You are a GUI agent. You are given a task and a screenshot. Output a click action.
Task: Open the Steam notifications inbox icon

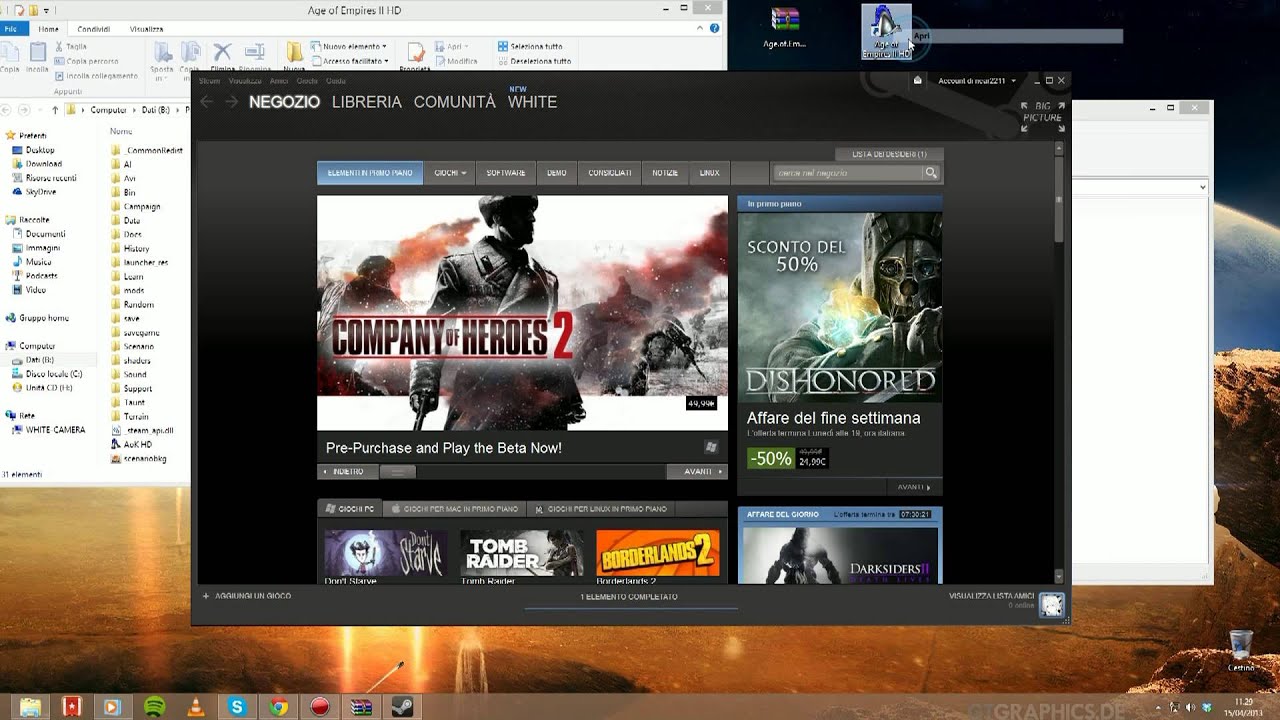tap(917, 80)
